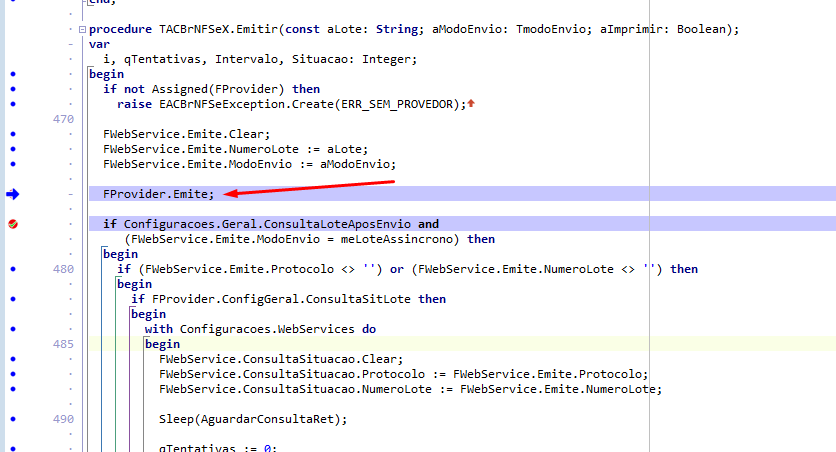
Task: Click gutter dot beside 'Emite.ModoEnvio := aModoEnvio'
Action: pyautogui.click(x=13, y=164)
